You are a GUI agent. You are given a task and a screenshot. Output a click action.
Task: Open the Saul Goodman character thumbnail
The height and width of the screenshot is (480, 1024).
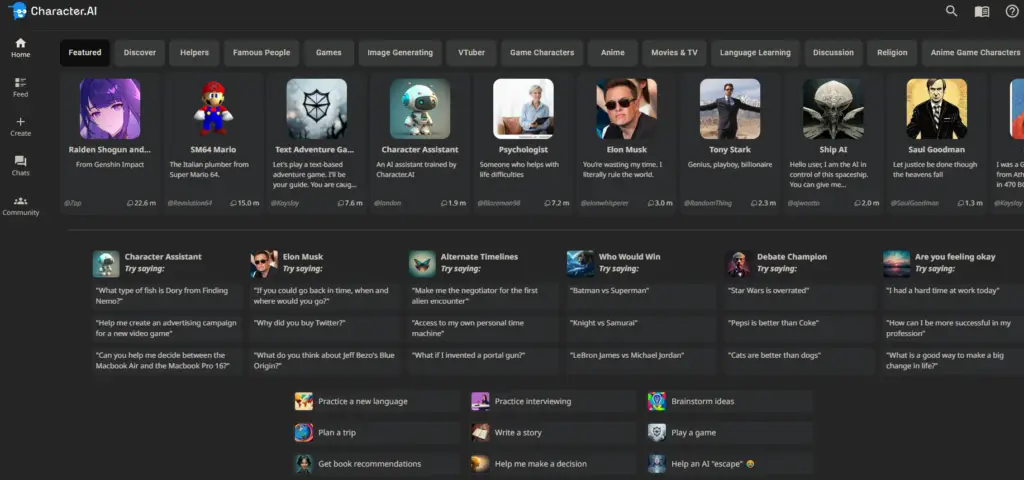pos(936,109)
